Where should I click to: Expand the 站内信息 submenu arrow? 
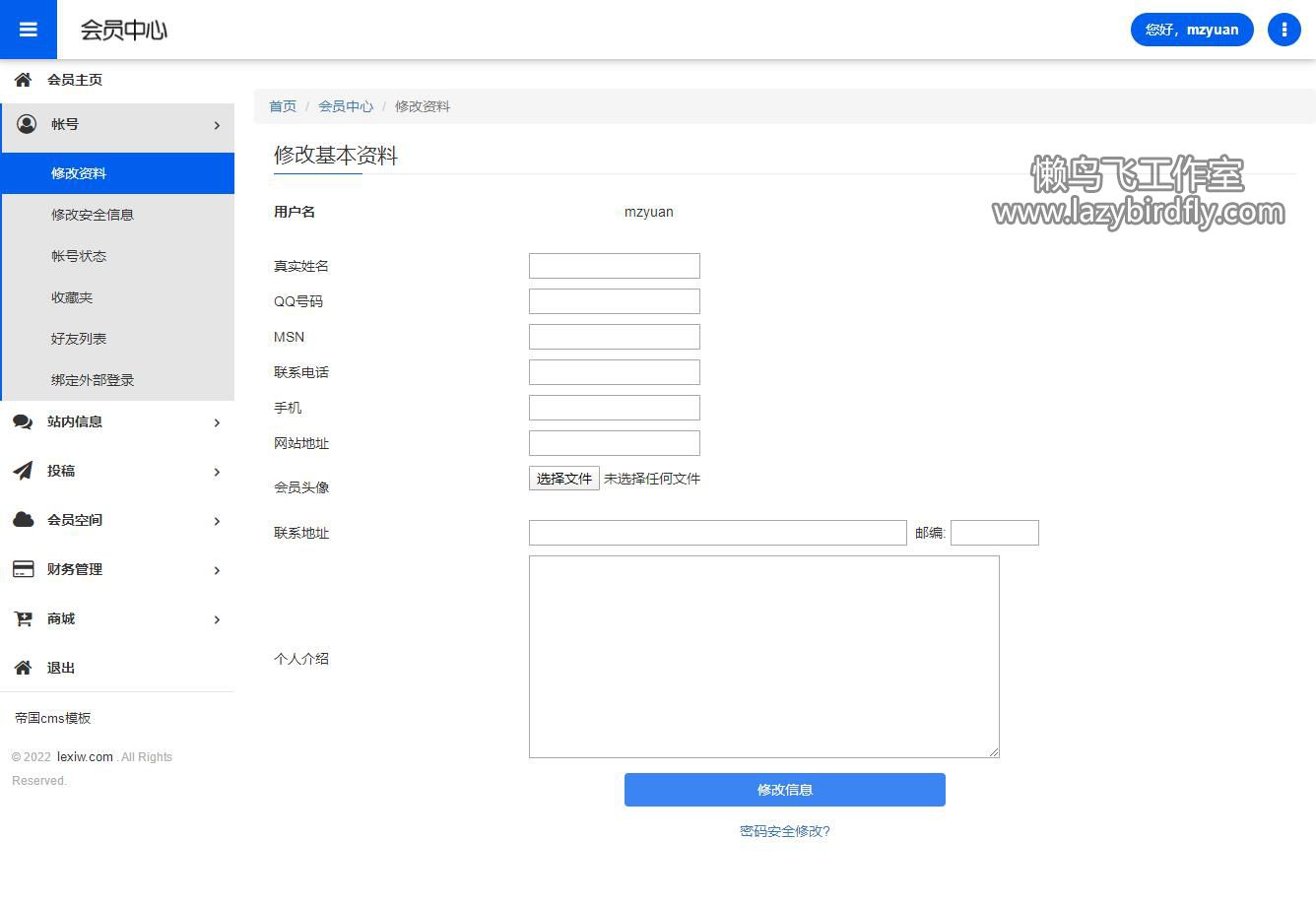tap(217, 422)
